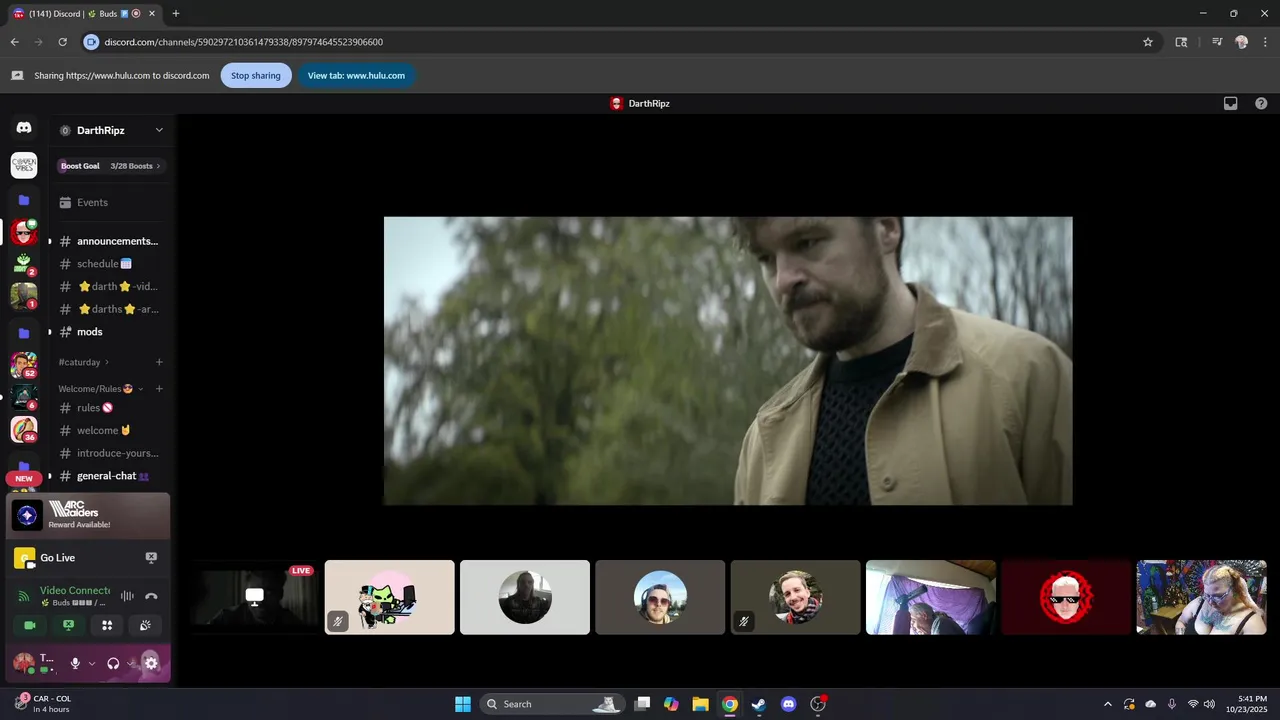The height and width of the screenshot is (720, 1280).
Task: Open user settings gear
Action: tap(151, 662)
